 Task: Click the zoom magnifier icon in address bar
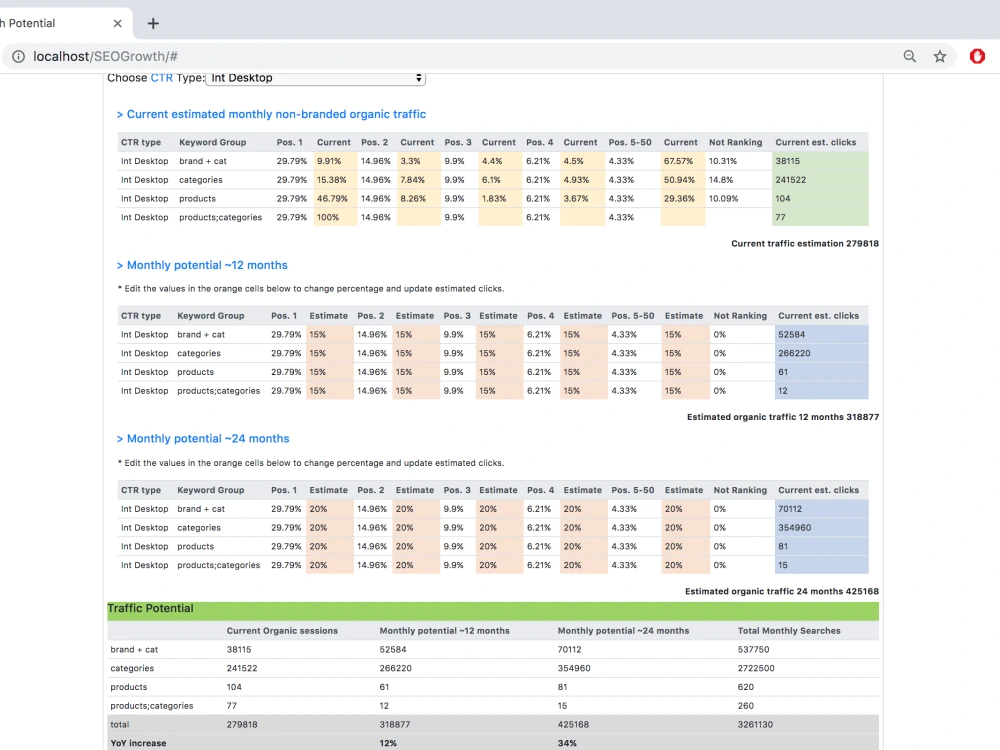pos(909,56)
